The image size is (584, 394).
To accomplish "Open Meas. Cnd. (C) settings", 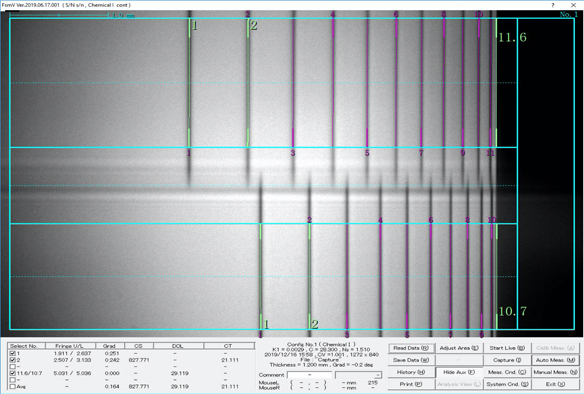I will pyautogui.click(x=507, y=372).
